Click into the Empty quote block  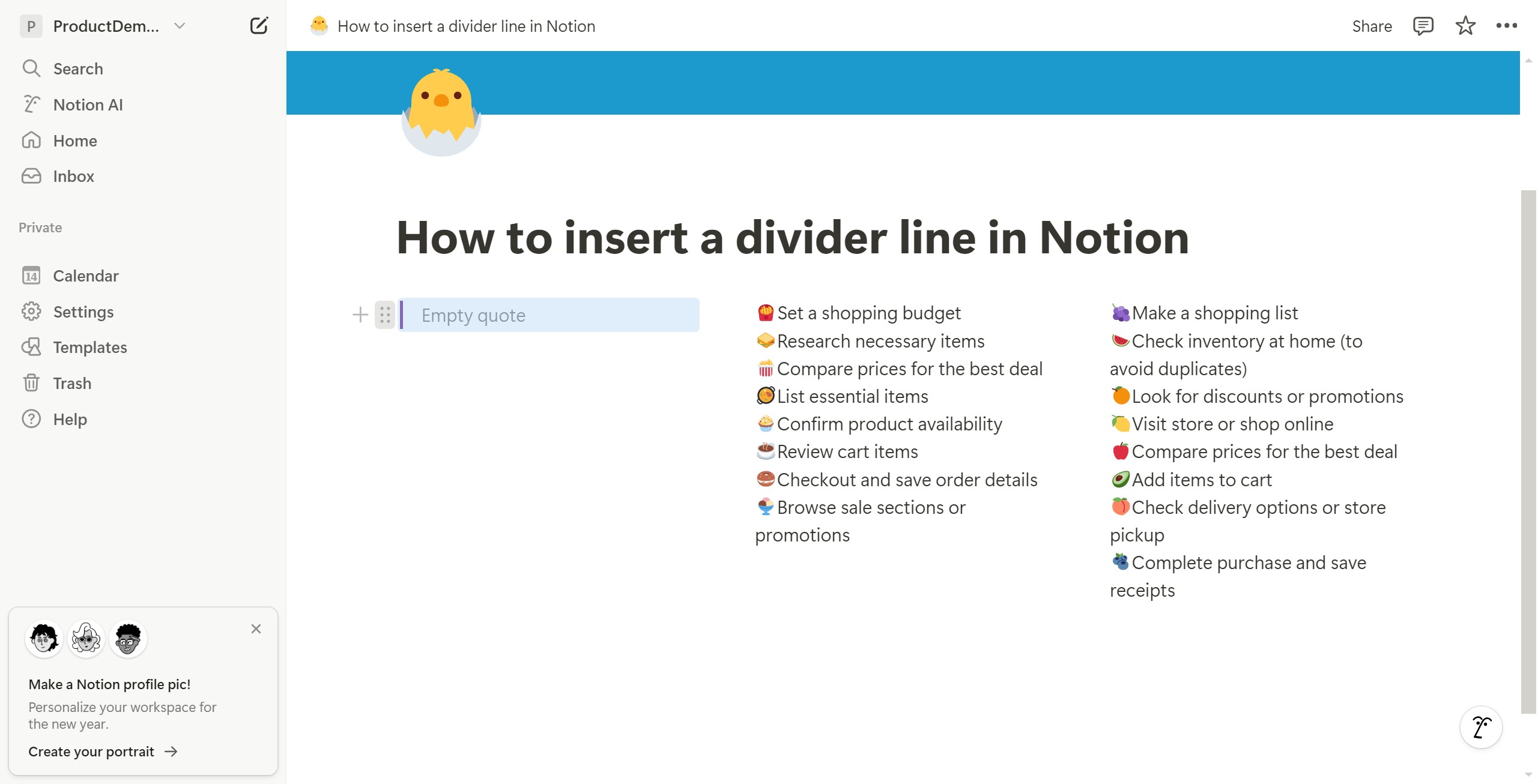pyautogui.click(x=550, y=315)
